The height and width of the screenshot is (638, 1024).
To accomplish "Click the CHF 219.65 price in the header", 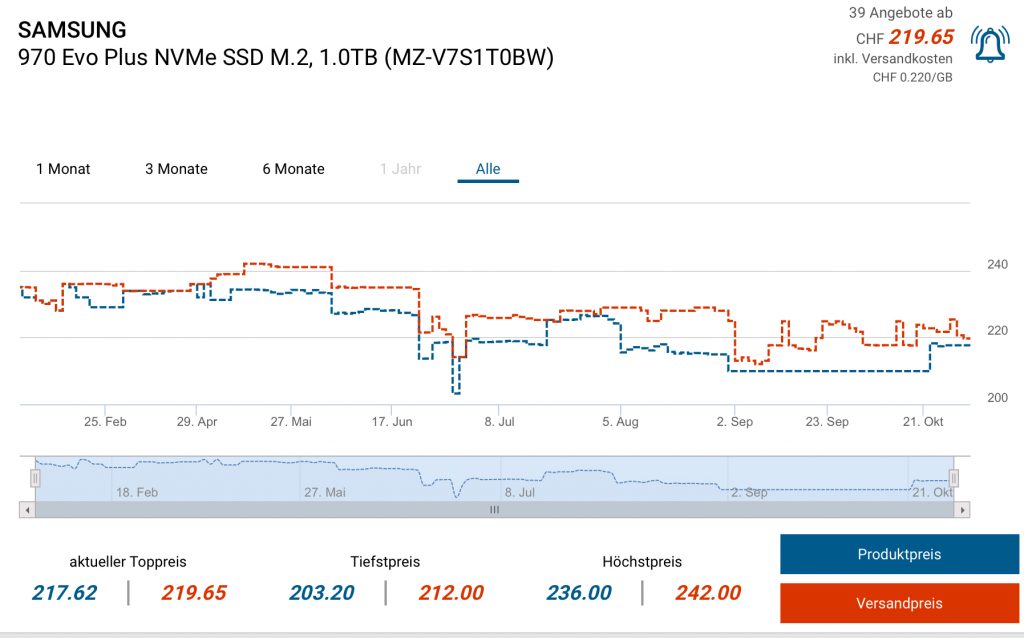I will click(x=905, y=38).
